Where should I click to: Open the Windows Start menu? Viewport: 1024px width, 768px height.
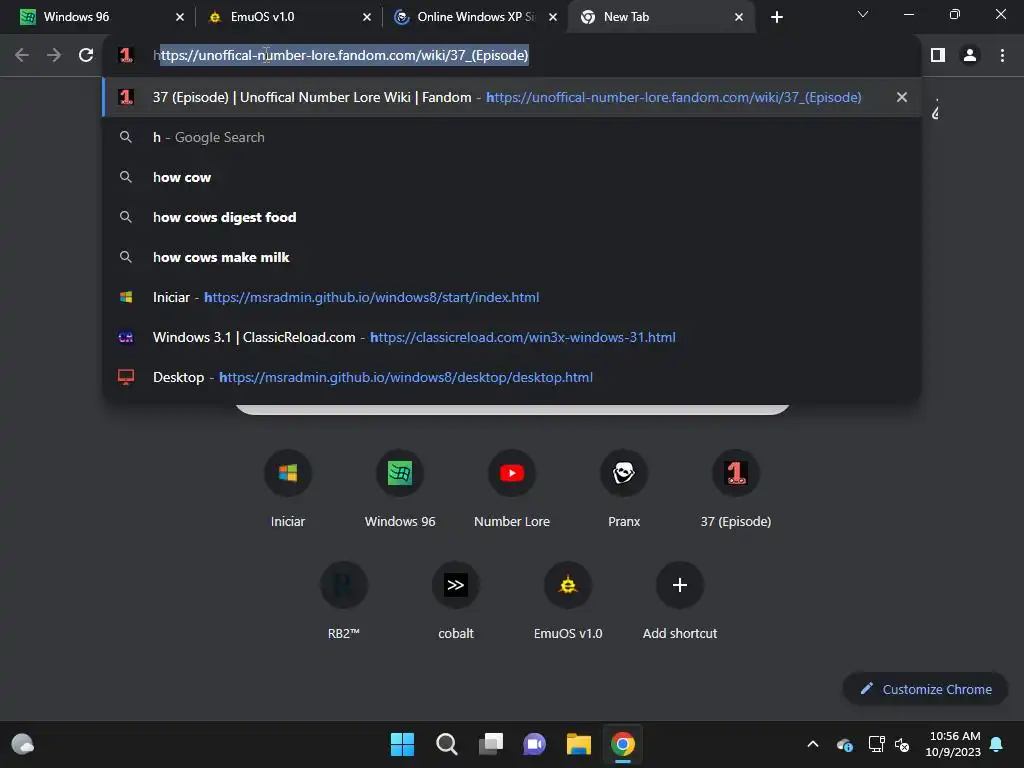tap(402, 744)
